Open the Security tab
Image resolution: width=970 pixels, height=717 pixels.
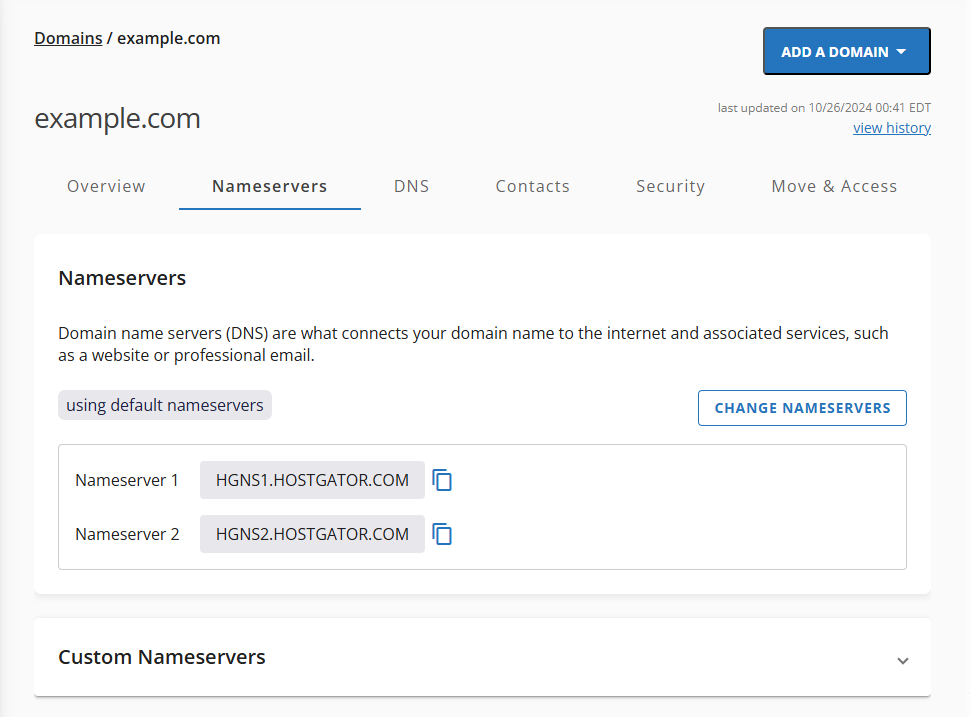(670, 186)
